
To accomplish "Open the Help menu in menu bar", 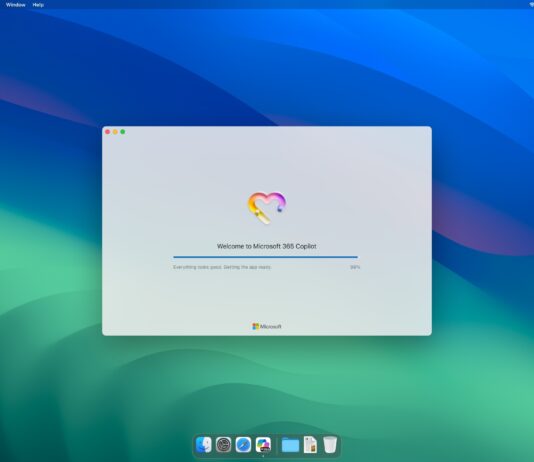I will pos(38,5).
